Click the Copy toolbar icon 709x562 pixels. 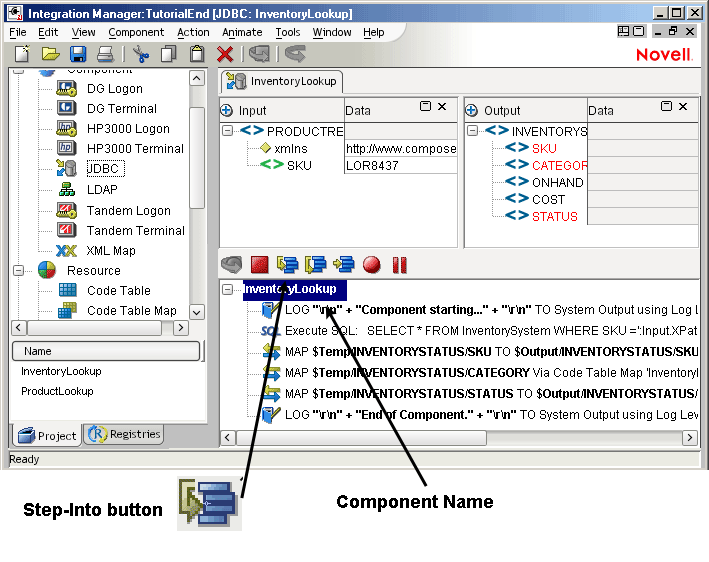169,54
